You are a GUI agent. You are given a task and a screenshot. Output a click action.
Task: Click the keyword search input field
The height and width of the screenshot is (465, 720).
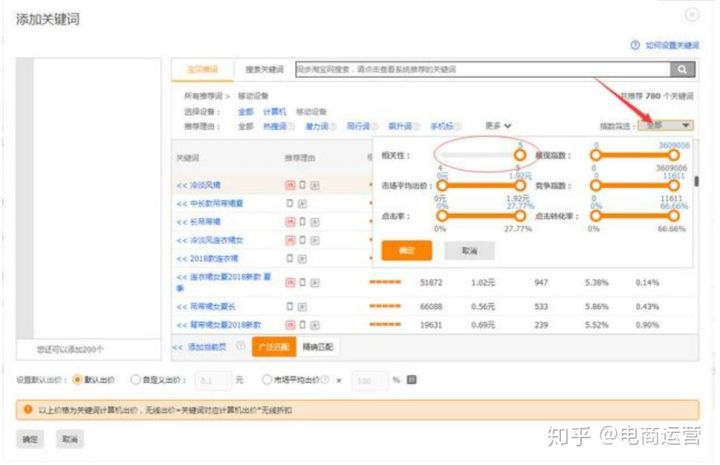[480, 70]
